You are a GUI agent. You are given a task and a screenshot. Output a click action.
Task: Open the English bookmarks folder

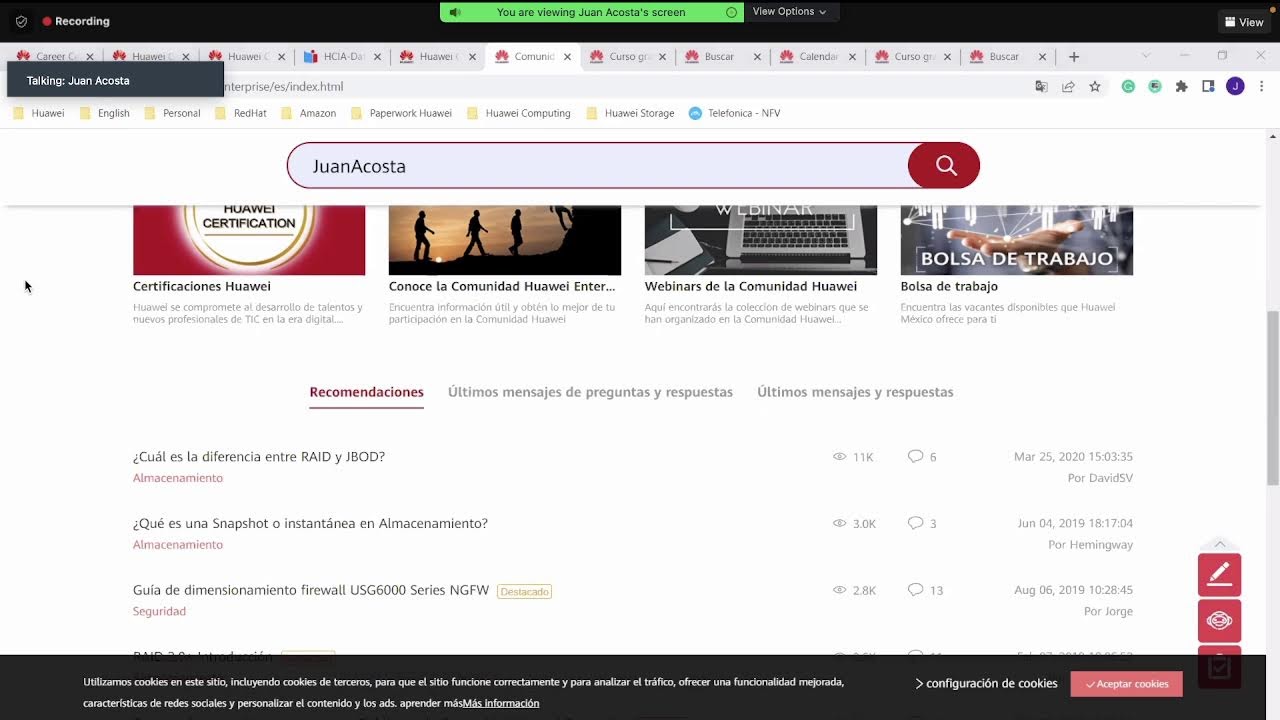(104, 113)
